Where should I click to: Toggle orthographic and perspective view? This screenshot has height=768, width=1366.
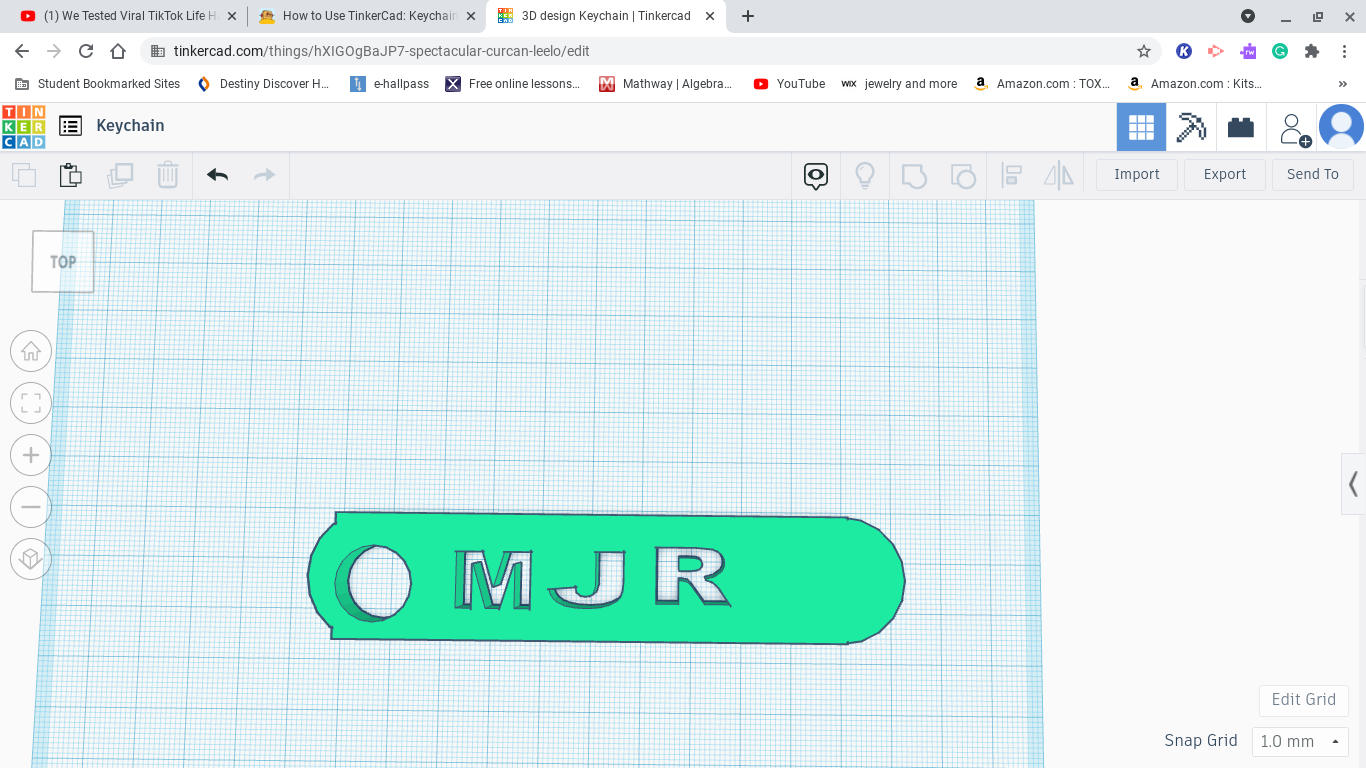[x=30, y=559]
